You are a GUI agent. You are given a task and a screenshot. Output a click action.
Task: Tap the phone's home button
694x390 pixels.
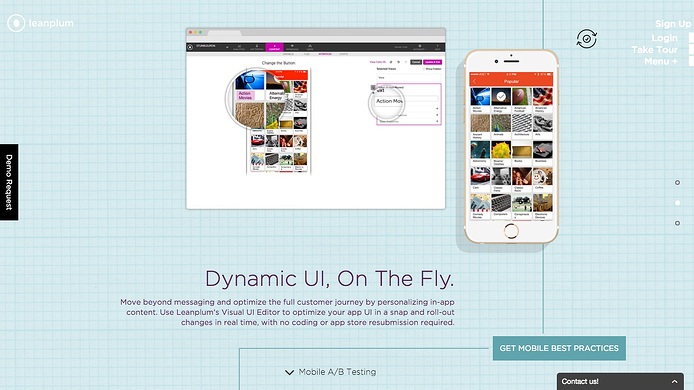coord(511,231)
